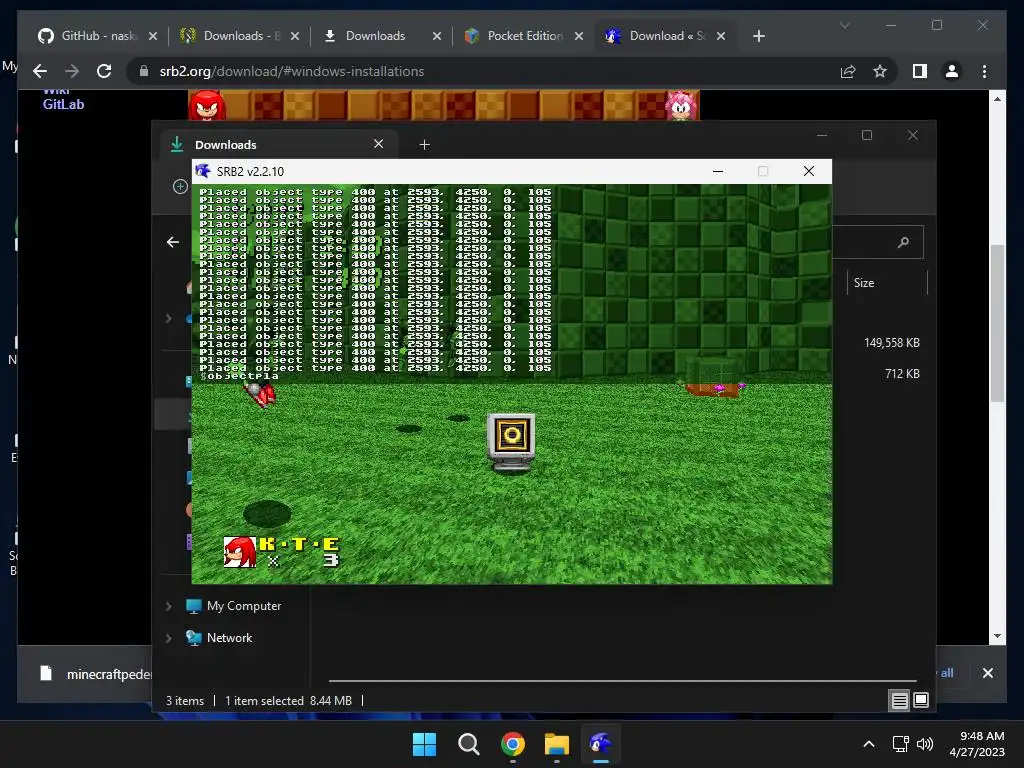Toggle Chrome side panel
This screenshot has width=1024, height=768.
pyautogui.click(x=920, y=71)
